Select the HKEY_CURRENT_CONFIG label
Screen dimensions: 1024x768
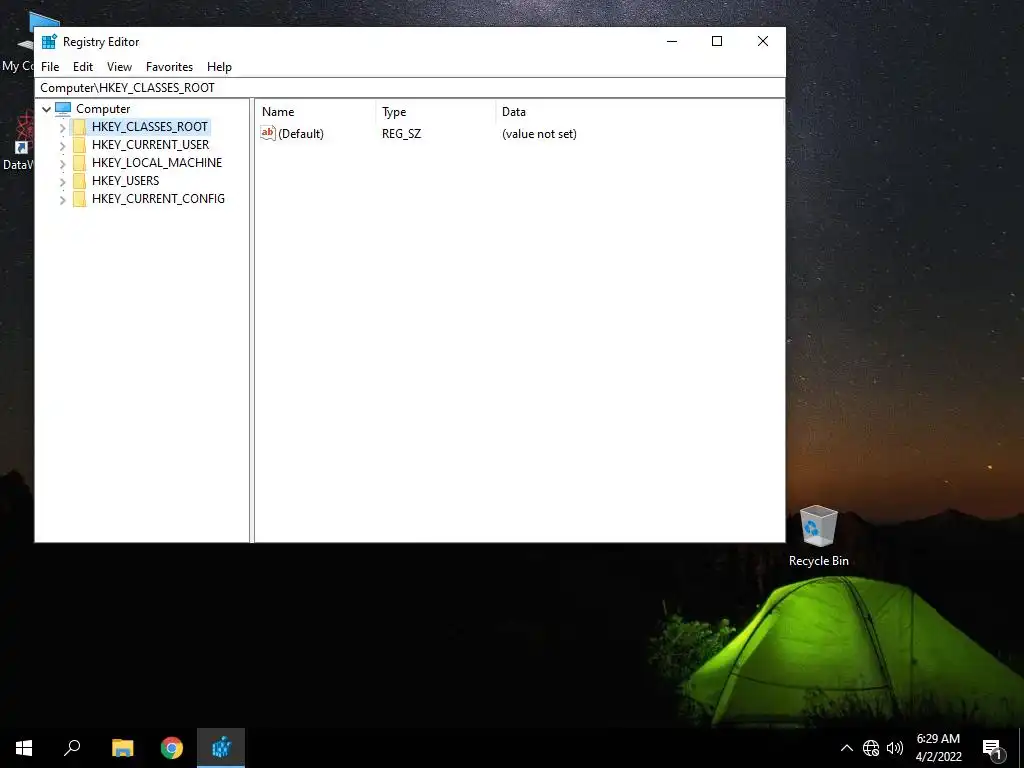coord(158,199)
